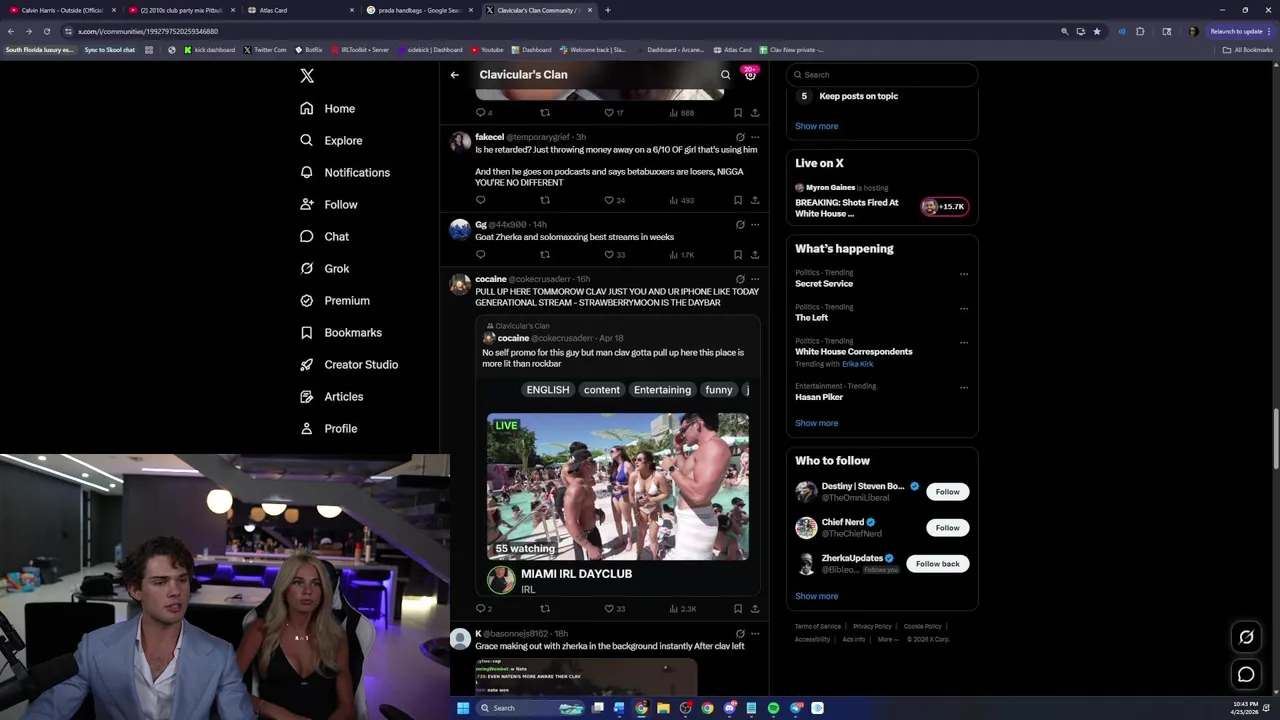
Task: Reply to the fakecel post
Action: 480,200
